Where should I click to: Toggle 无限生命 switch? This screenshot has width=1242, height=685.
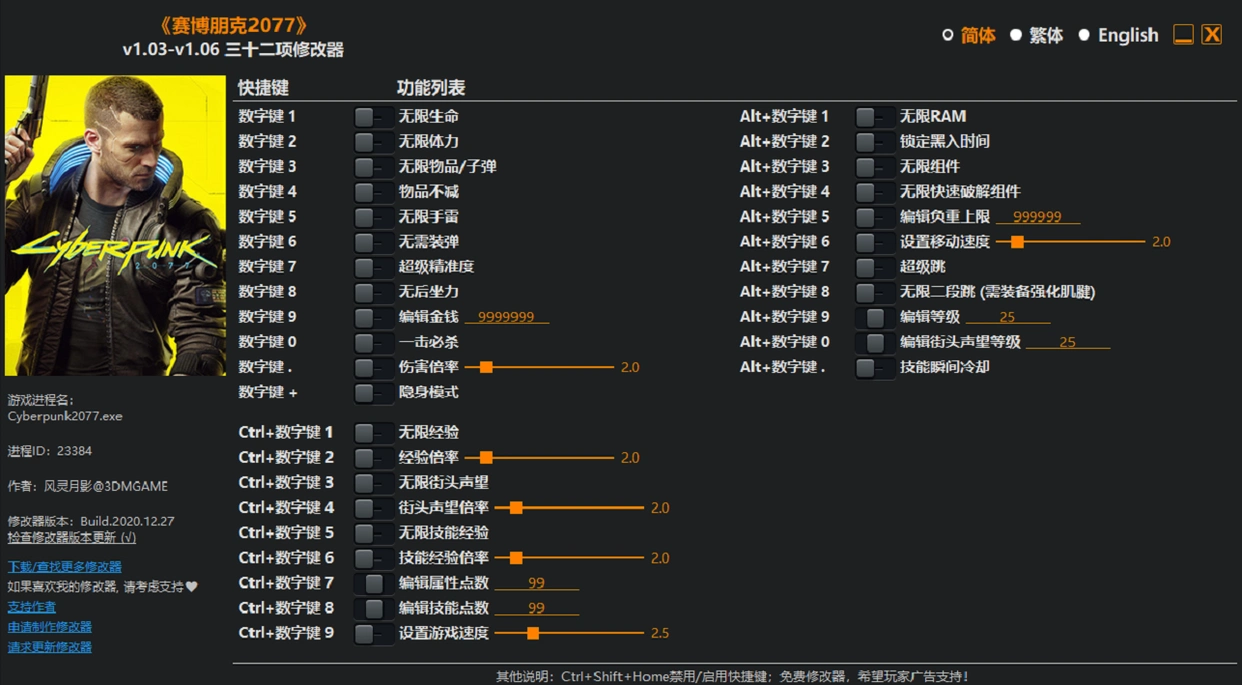(373, 117)
